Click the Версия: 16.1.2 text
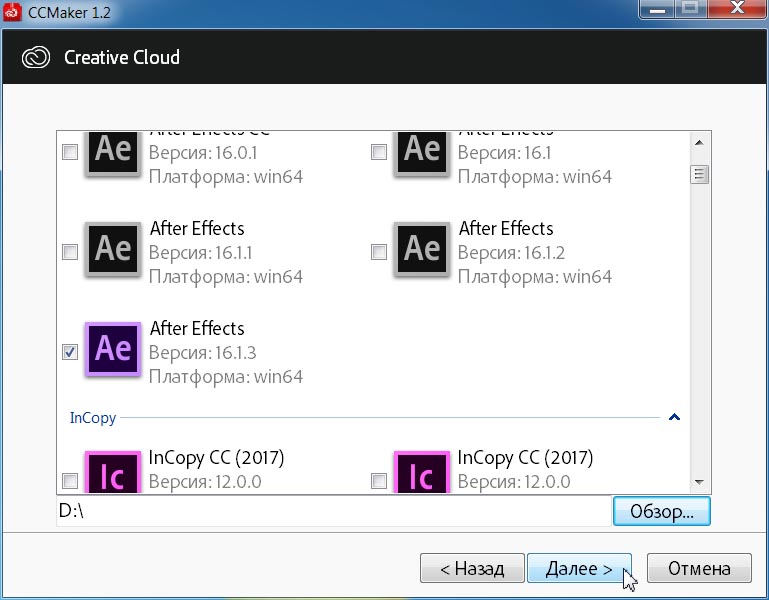 pyautogui.click(x=512, y=253)
